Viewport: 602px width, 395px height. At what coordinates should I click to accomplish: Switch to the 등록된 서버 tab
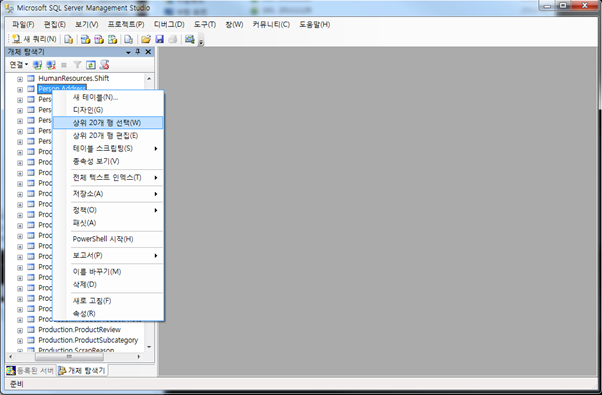[30, 370]
